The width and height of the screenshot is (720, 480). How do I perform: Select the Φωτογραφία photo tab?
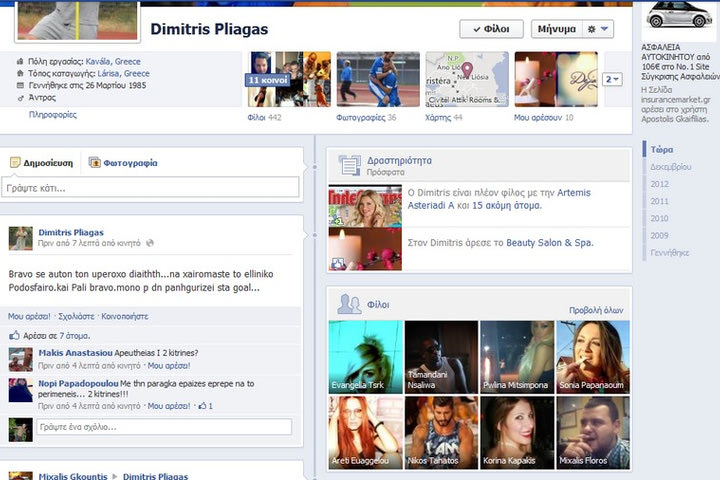click(x=123, y=163)
